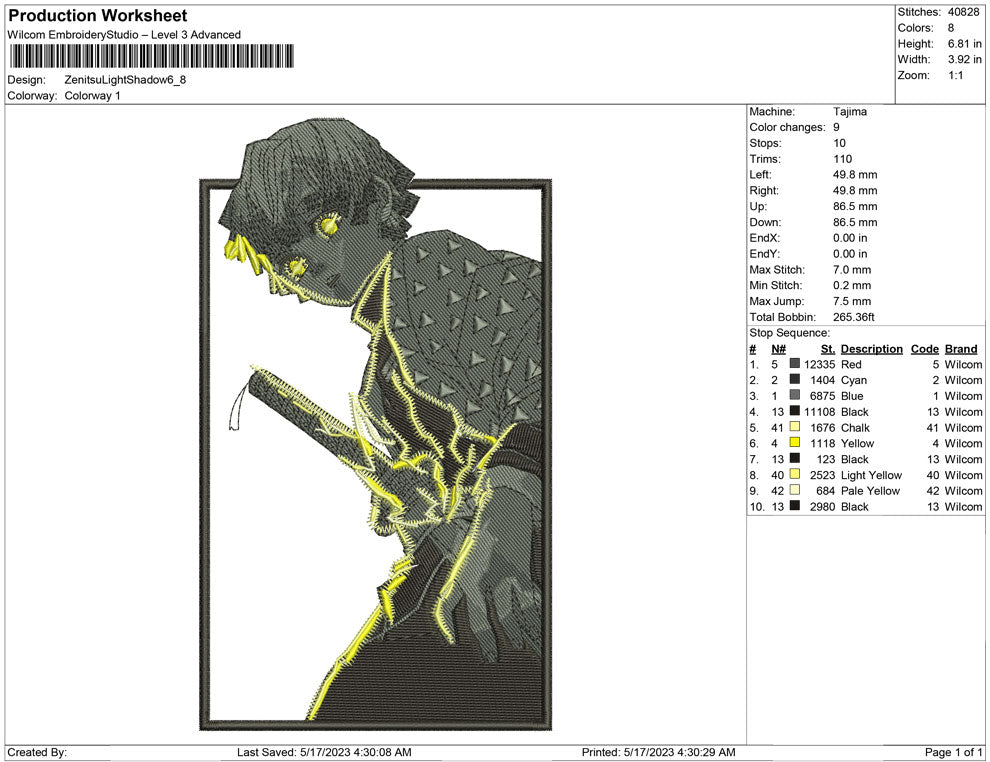This screenshot has width=990, height=762.
Task: Click the Blue thread color swatch in row 3
Action: click(795, 395)
